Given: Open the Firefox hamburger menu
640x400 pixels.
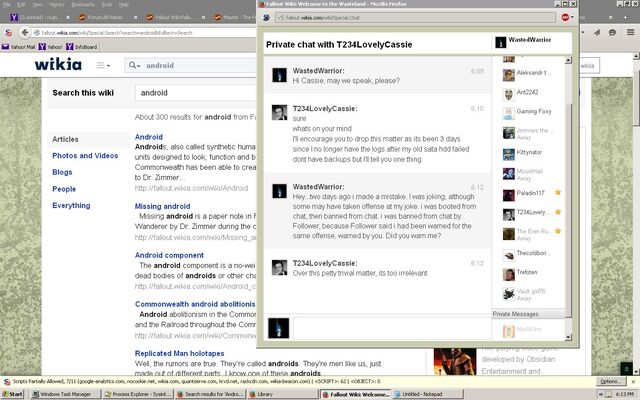Looking at the screenshot, I should pos(630,32).
